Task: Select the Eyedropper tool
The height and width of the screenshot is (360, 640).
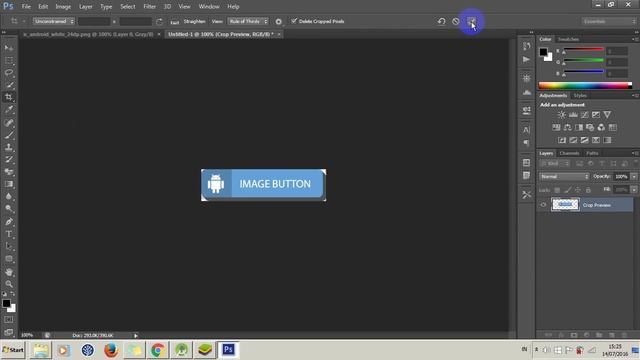Action: coord(9,109)
